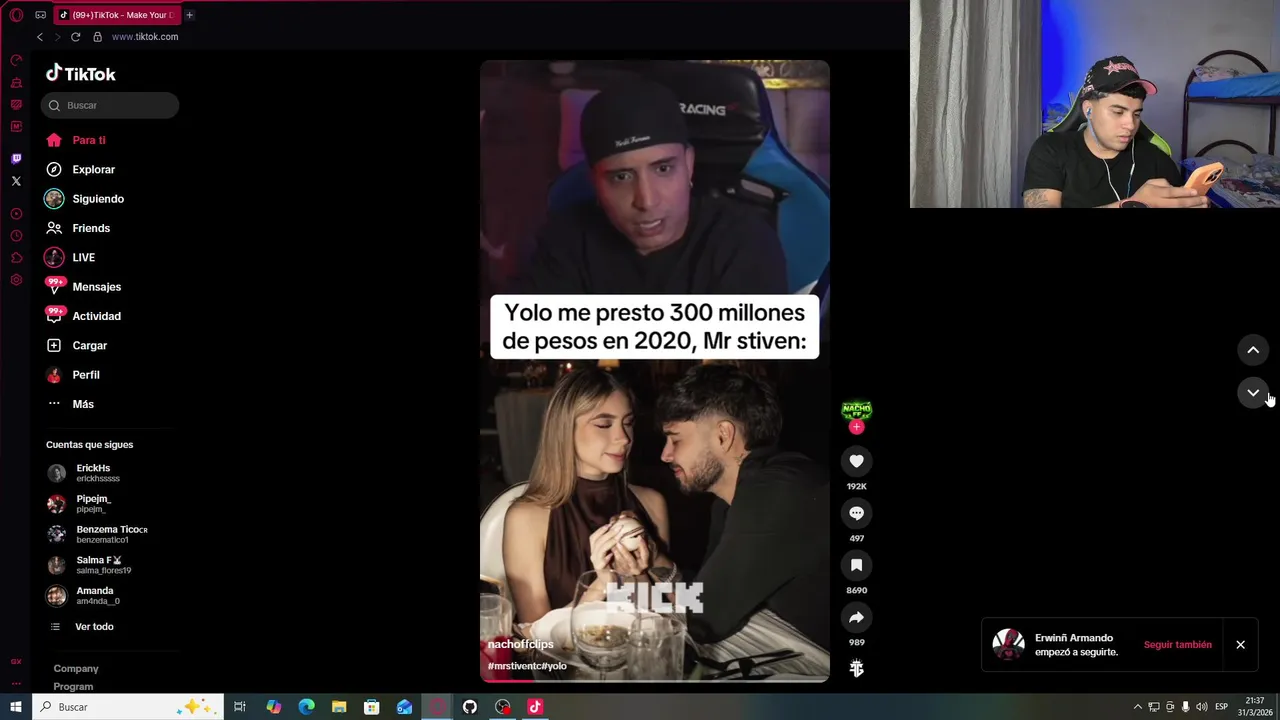Share the video via the arrow icon
This screenshot has height=720, width=1280.
click(x=856, y=617)
